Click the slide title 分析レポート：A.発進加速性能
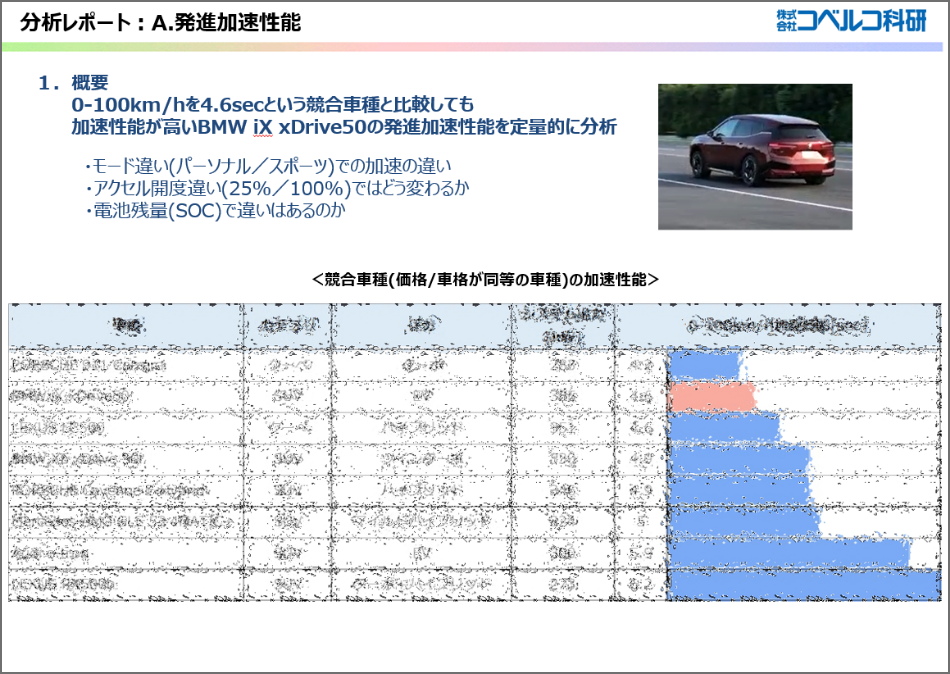Image resolution: width=950 pixels, height=674 pixels. tap(161, 22)
